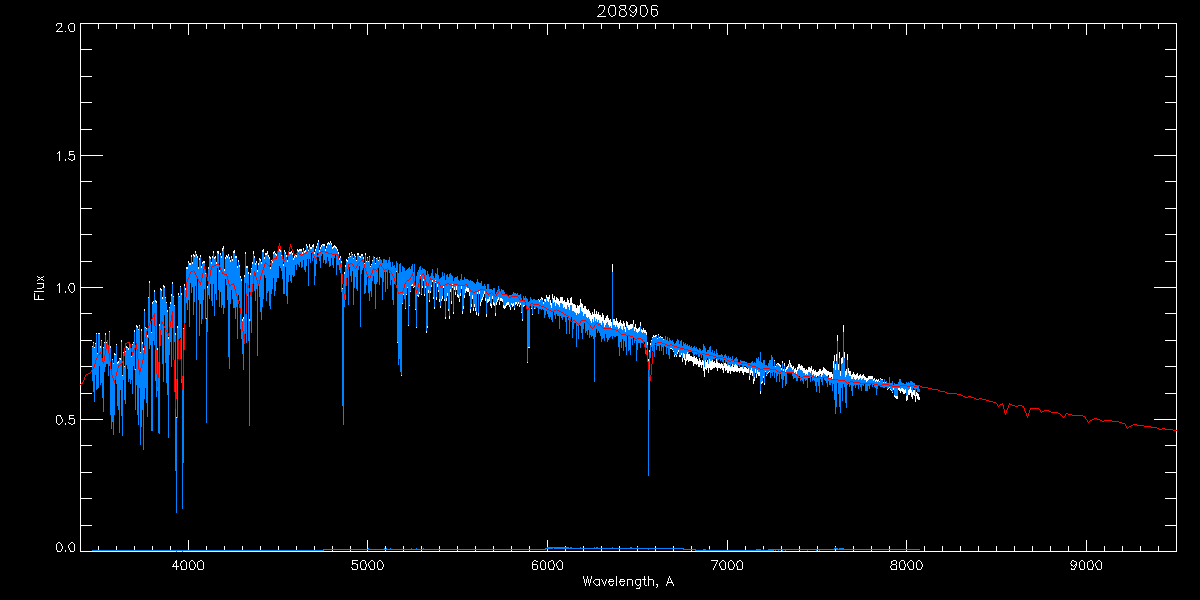Select the 8000 x-axis tick label
This screenshot has height=600, width=1200.
click(x=906, y=565)
